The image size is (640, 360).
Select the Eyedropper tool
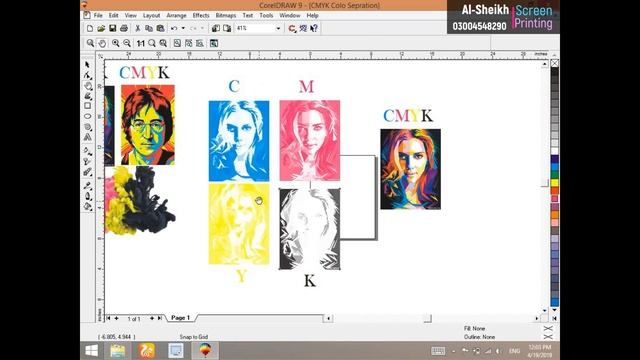(x=88, y=185)
